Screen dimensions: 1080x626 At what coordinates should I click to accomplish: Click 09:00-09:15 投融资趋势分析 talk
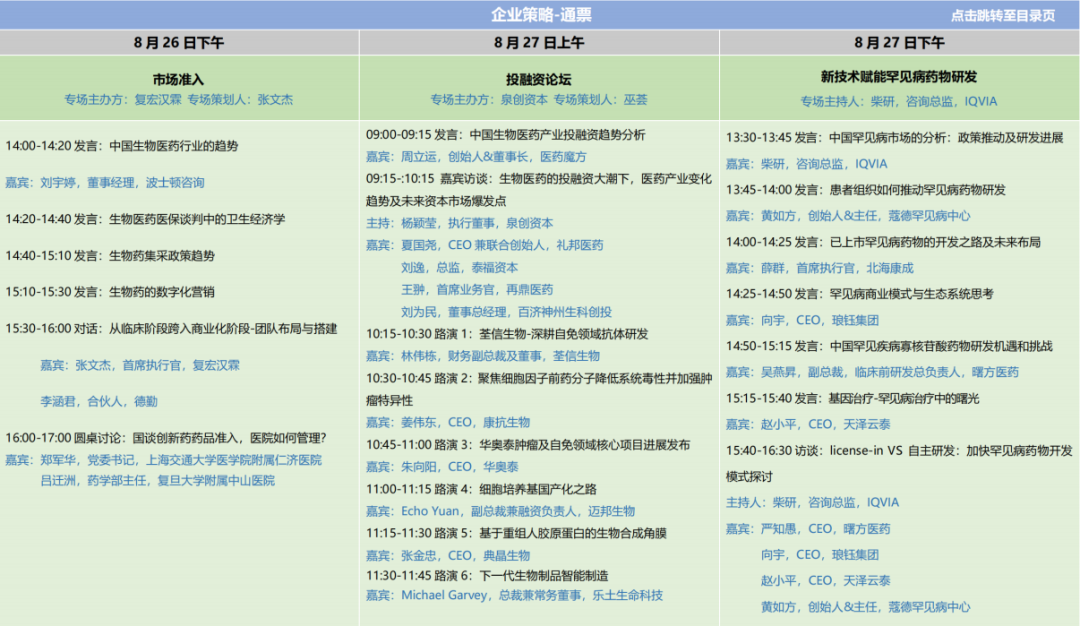(505, 135)
